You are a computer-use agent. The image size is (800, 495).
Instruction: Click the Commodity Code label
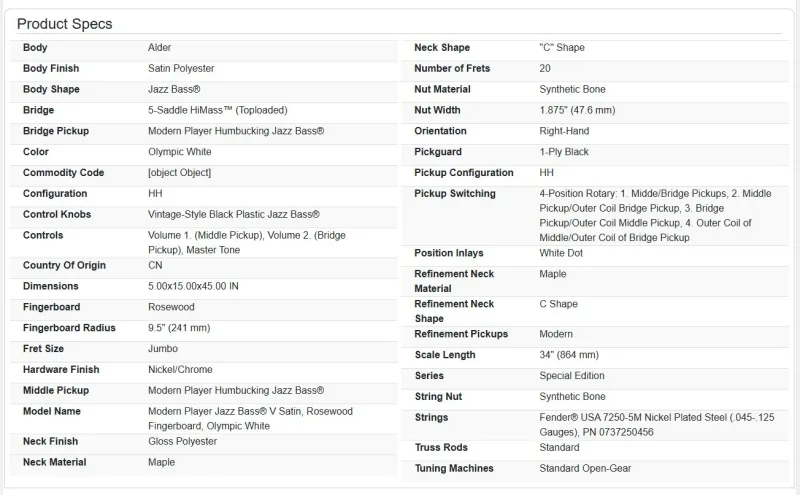63,173
